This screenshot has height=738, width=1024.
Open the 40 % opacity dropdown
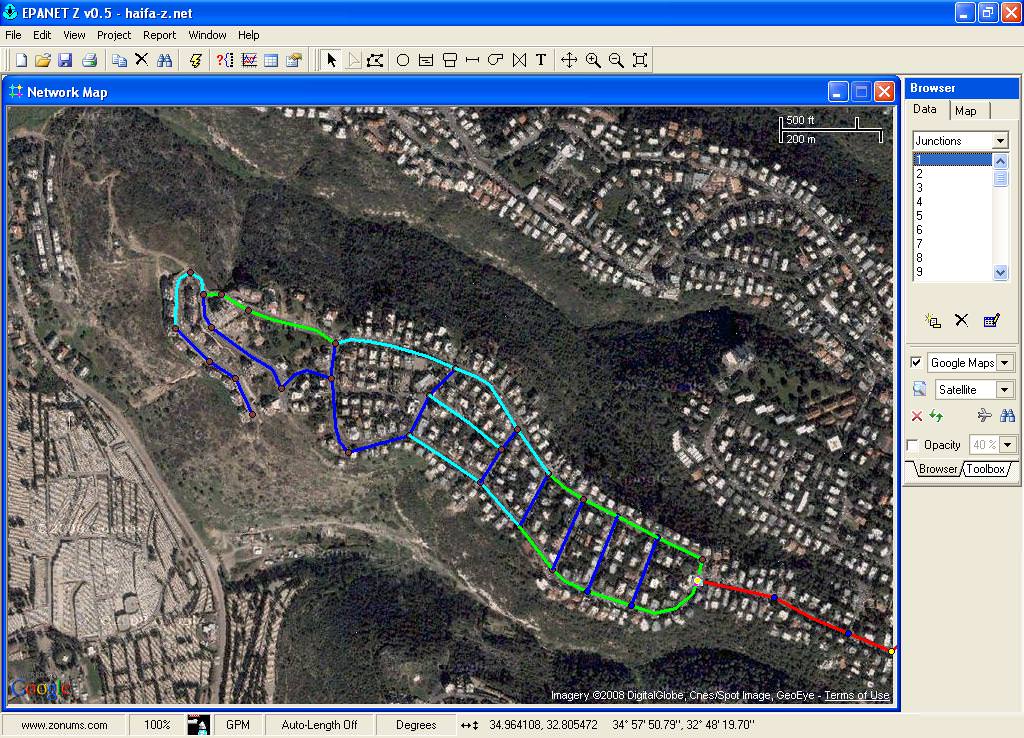point(1008,445)
